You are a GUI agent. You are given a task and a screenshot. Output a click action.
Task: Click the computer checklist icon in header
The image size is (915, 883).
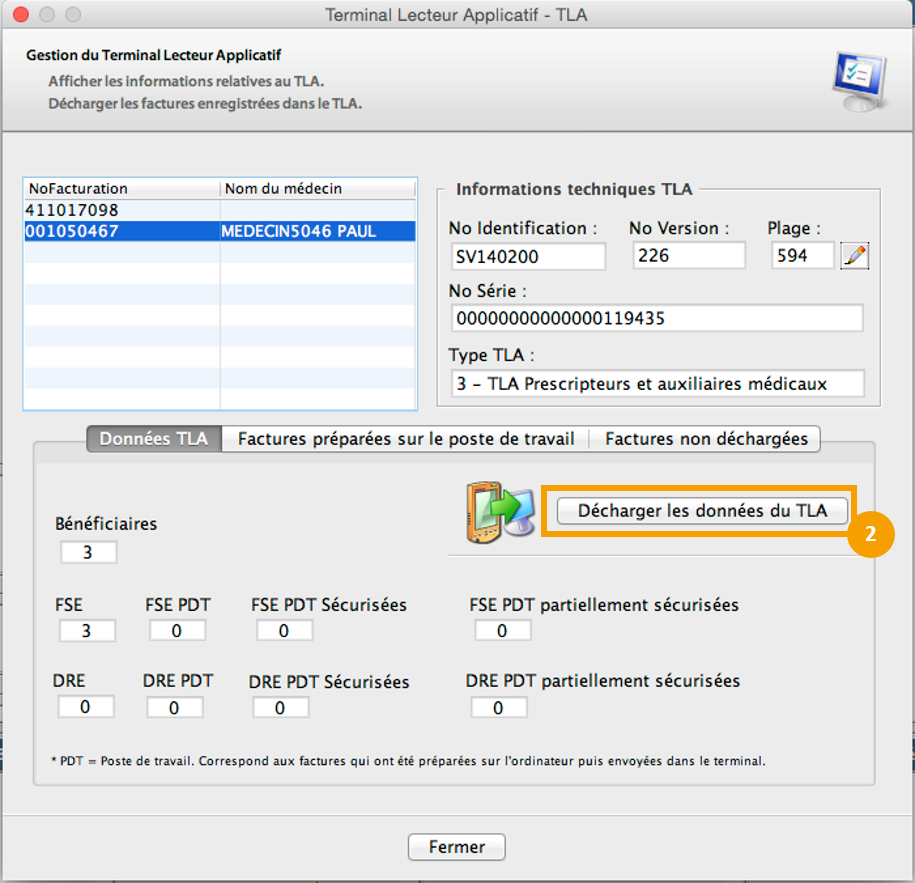click(x=858, y=82)
